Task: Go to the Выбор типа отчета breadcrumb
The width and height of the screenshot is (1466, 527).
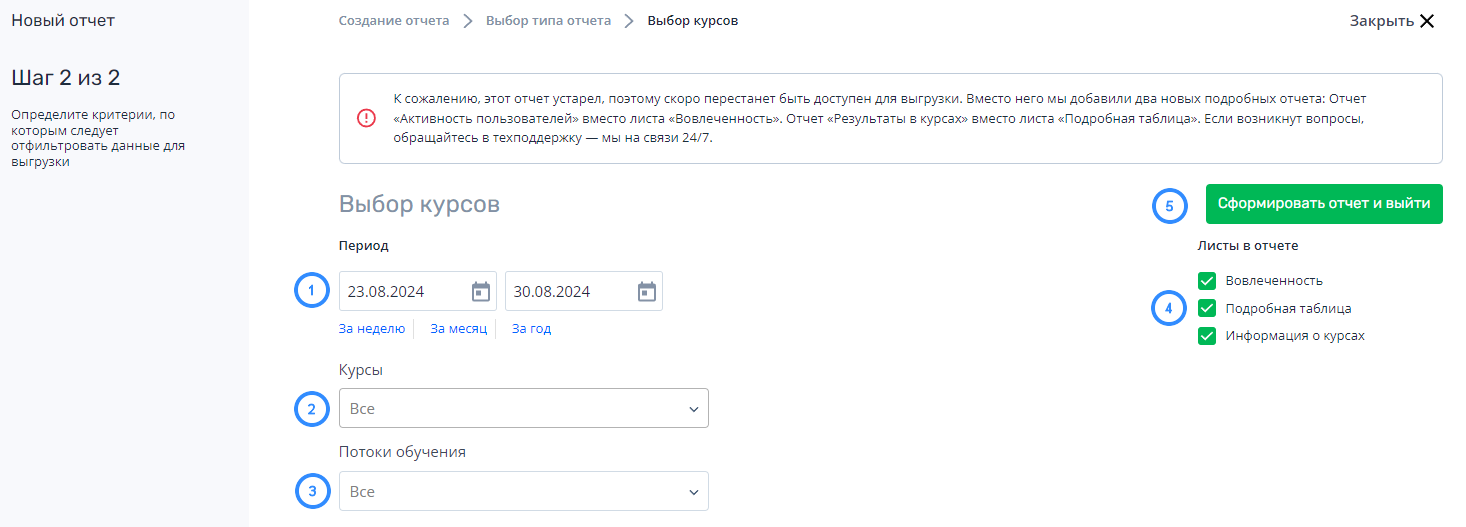Action: (x=548, y=20)
